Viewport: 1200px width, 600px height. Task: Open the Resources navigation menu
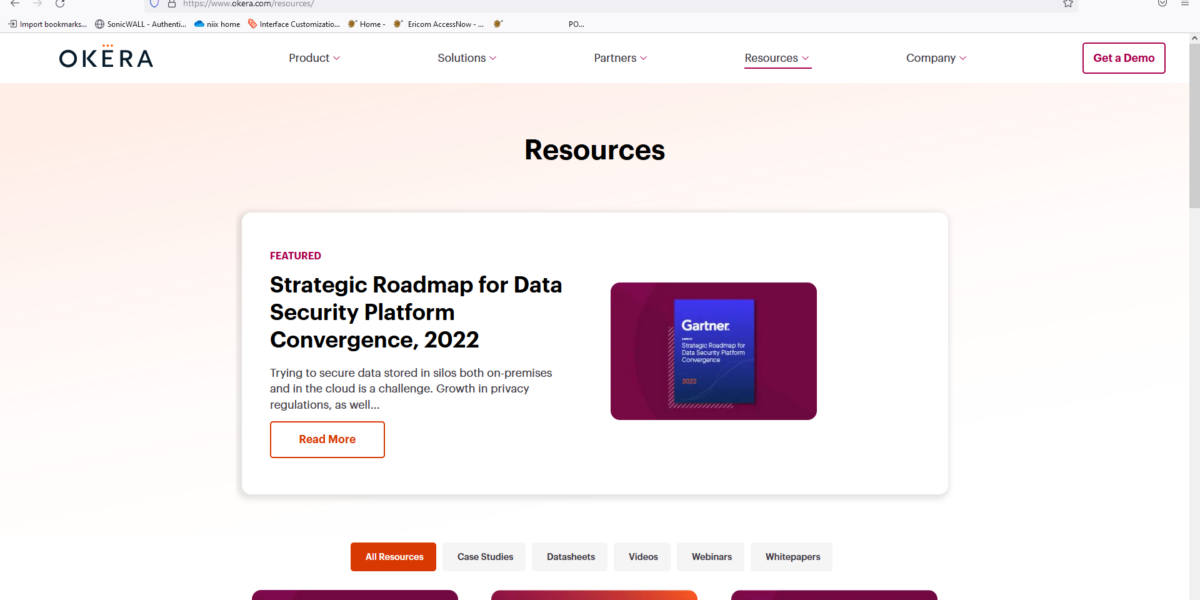777,57
